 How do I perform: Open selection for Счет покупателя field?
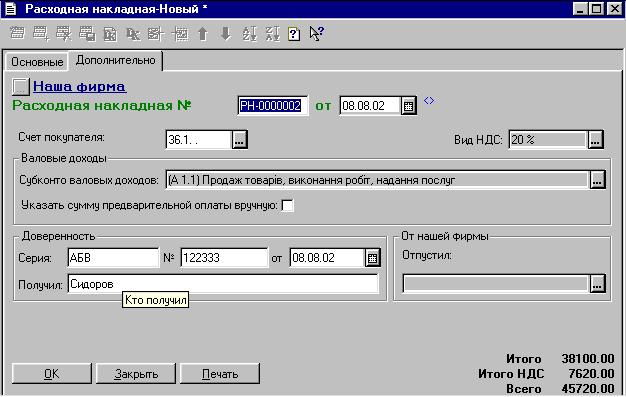click(x=239, y=140)
